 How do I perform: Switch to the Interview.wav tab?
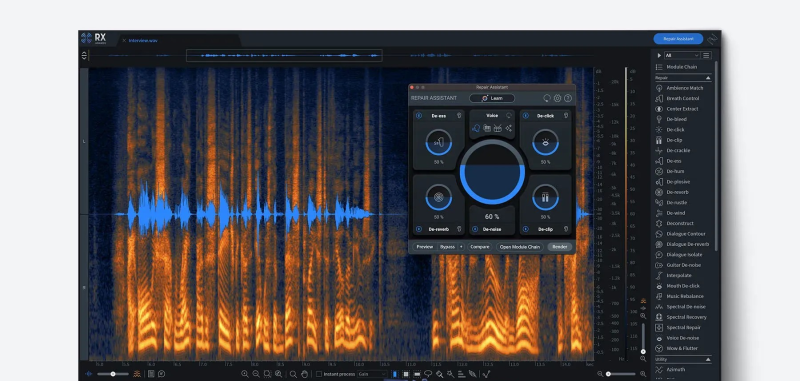point(143,40)
